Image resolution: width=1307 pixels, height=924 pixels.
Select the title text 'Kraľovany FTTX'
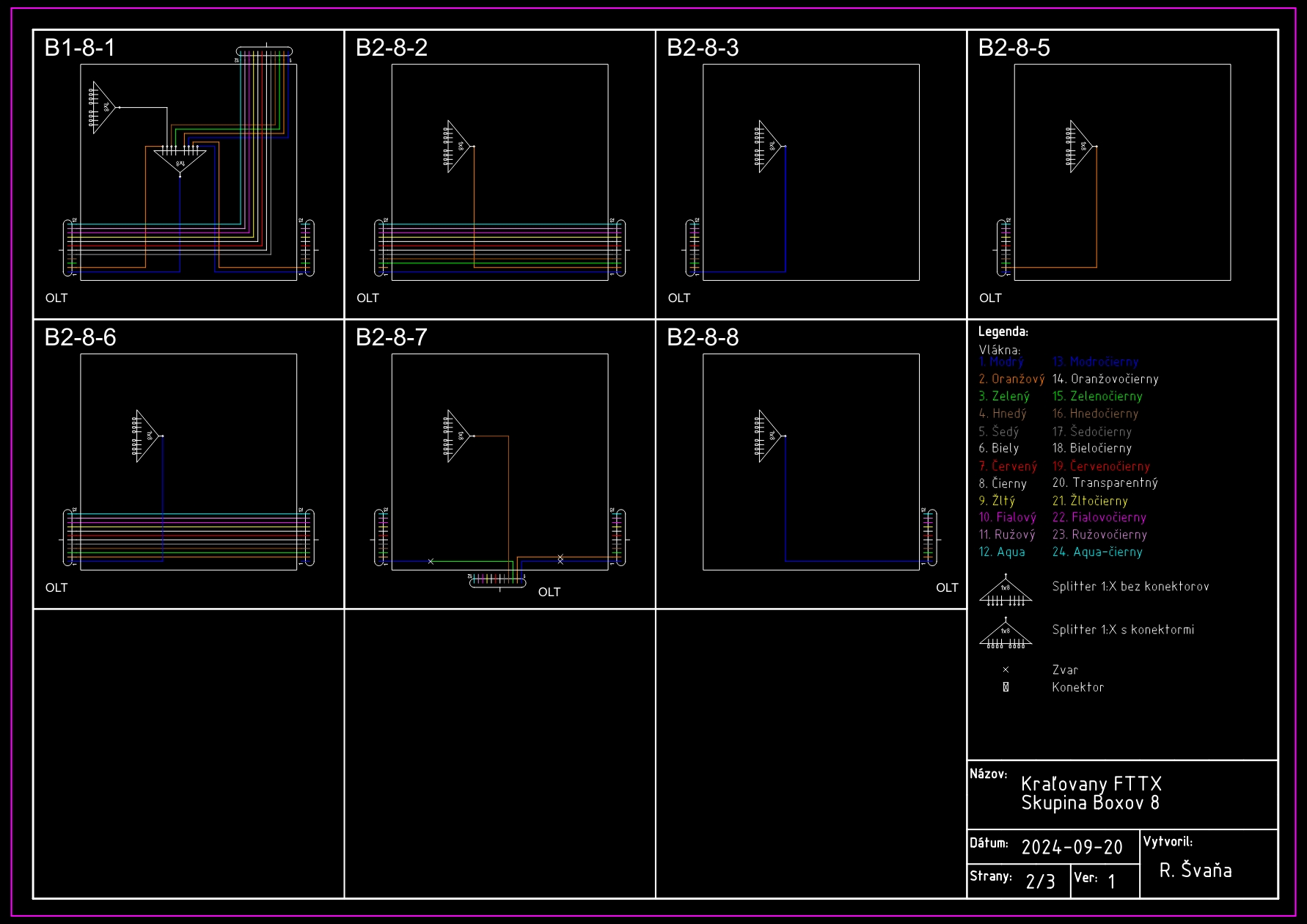coord(1091,784)
